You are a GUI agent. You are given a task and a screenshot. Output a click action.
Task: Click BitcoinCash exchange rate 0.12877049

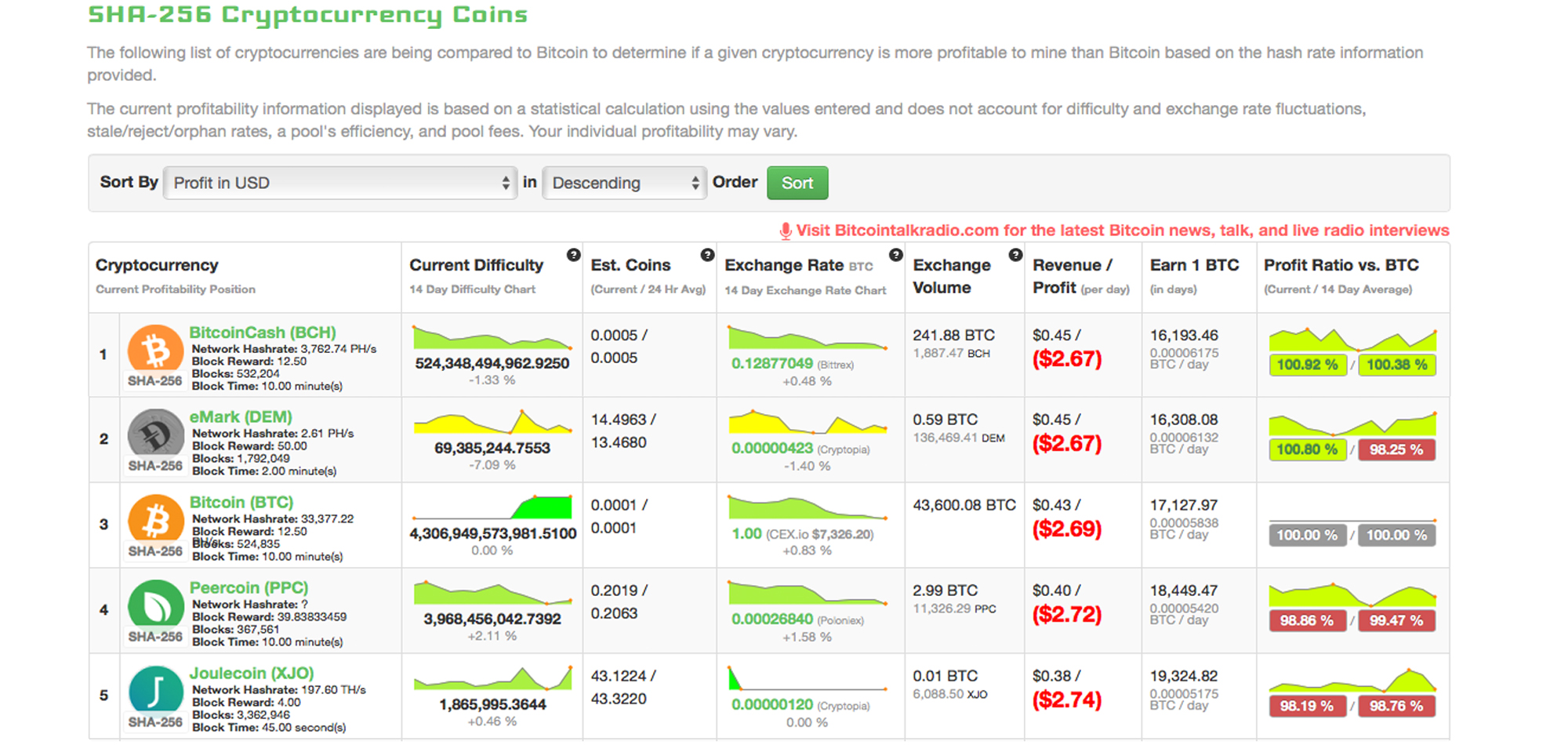772,364
